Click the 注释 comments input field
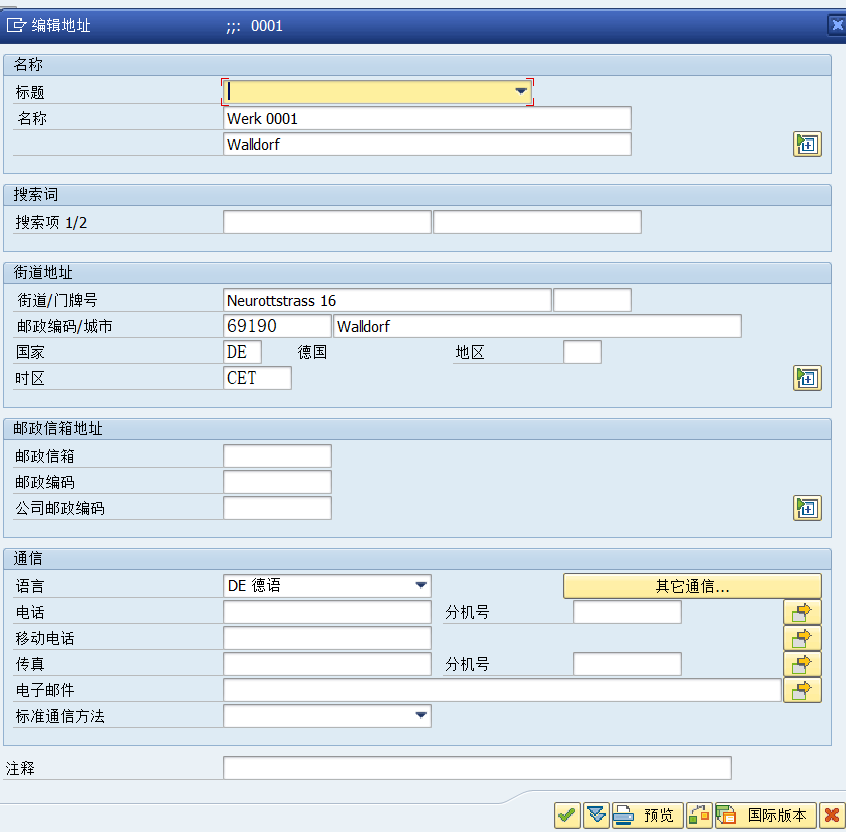This screenshot has width=846, height=832. click(477, 767)
